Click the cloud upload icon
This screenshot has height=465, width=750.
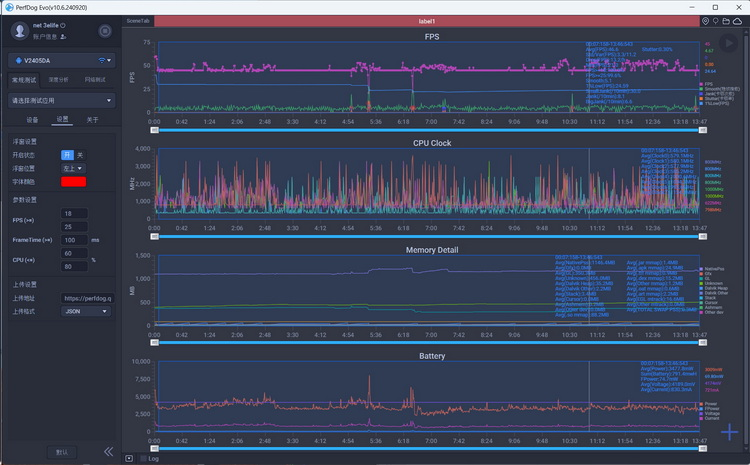738,21
